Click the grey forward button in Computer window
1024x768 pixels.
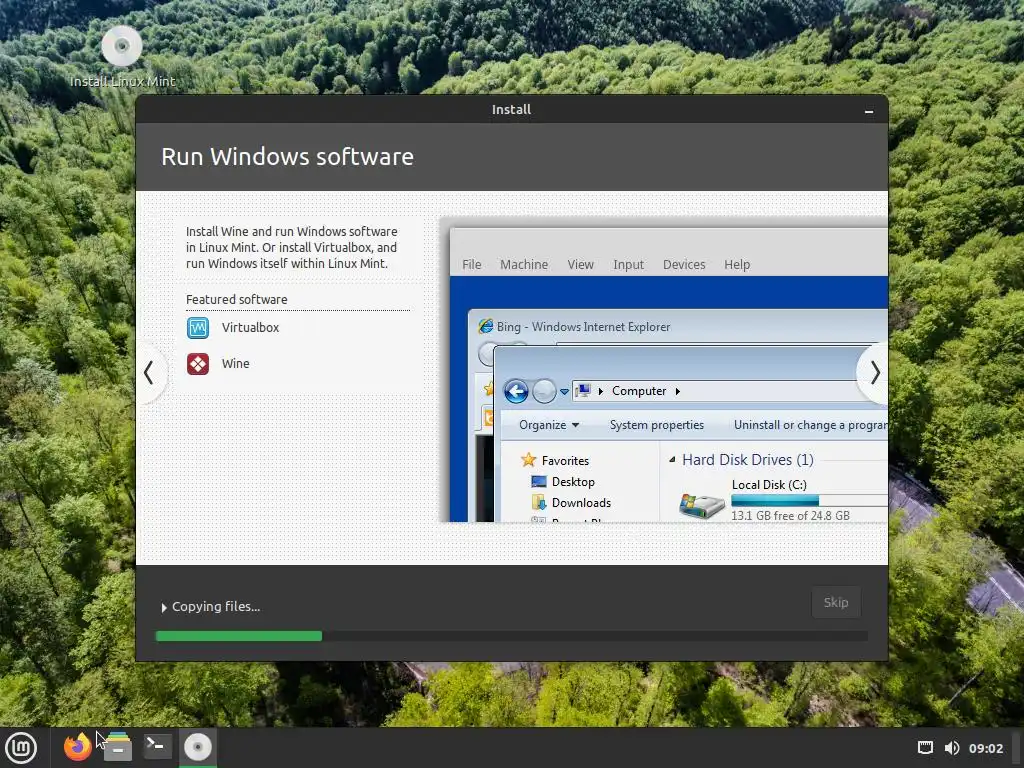click(544, 391)
